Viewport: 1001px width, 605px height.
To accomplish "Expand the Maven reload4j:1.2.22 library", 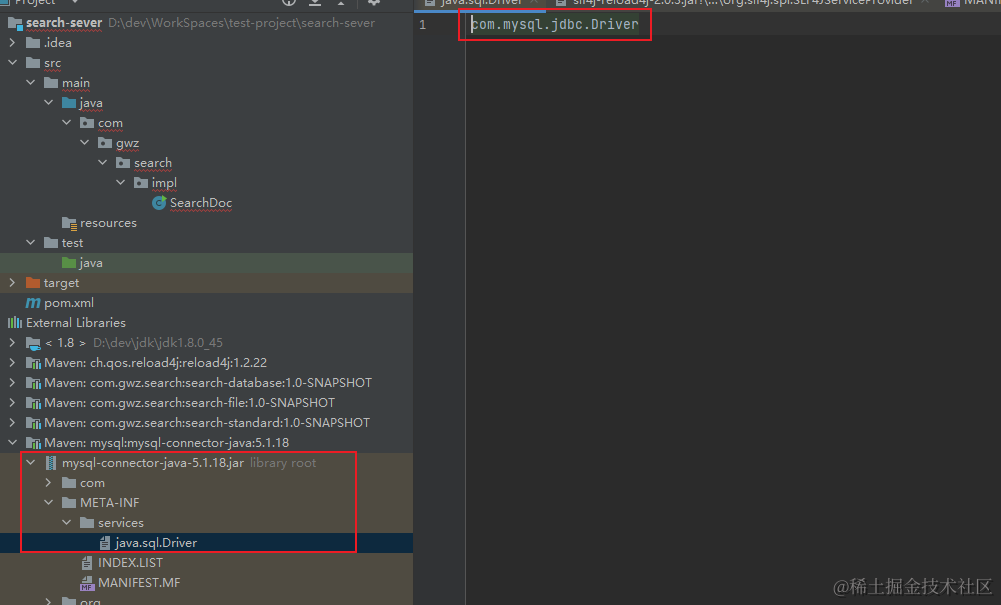I will [x=12, y=362].
